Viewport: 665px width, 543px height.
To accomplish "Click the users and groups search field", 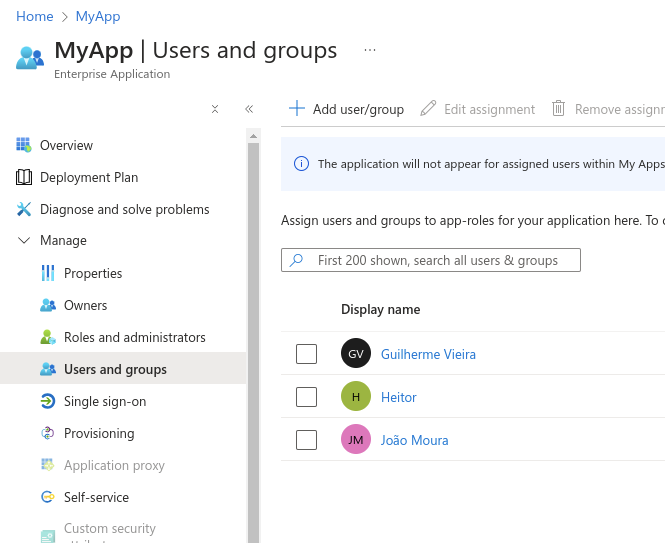I will 431,260.
